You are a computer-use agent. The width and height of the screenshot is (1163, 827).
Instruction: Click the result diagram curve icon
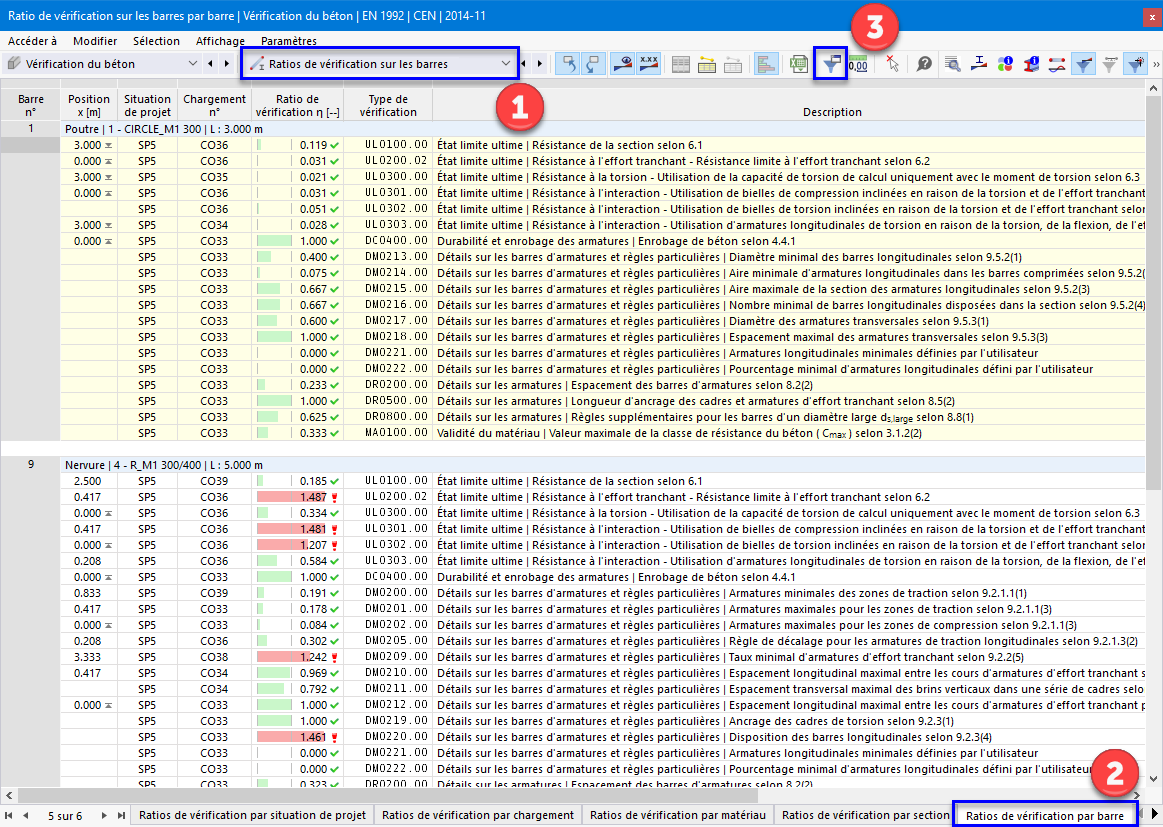1057,65
